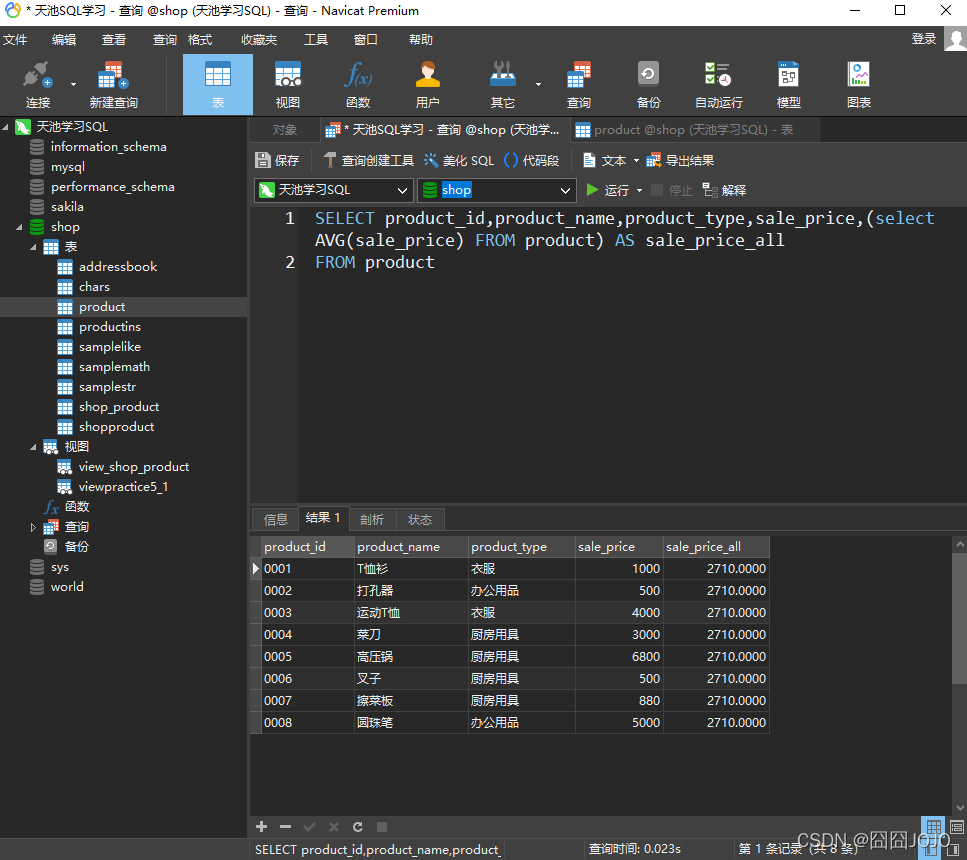Open the 连接 dropdown arrow

(x=73, y=85)
